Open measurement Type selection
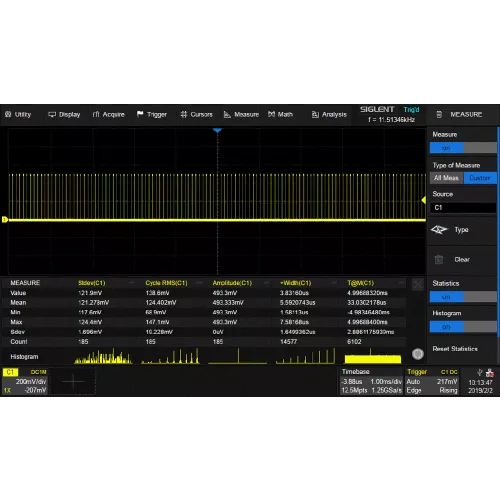Screen dimensions: 500x500 [x=462, y=230]
